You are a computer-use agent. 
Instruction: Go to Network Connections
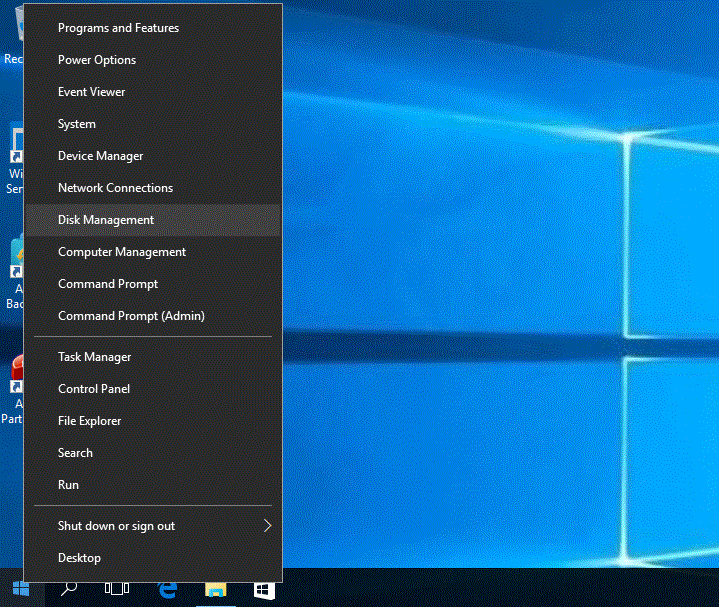[x=115, y=188]
